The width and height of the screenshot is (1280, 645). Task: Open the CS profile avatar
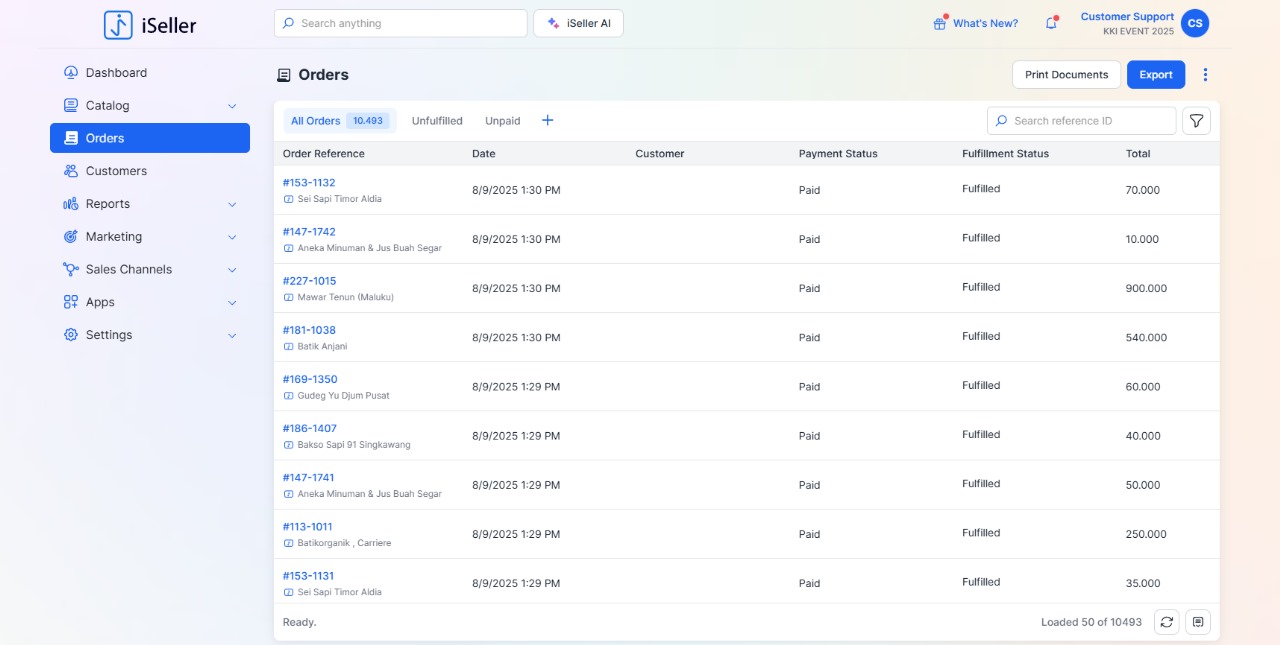coord(1194,23)
